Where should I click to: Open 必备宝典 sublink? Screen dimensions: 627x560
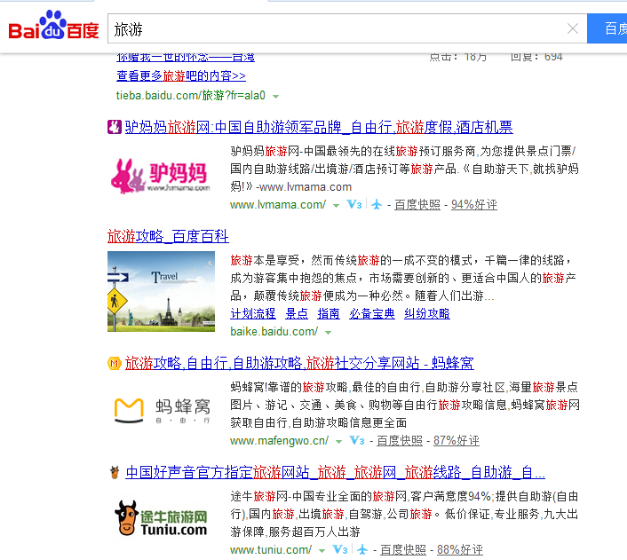tap(372, 314)
